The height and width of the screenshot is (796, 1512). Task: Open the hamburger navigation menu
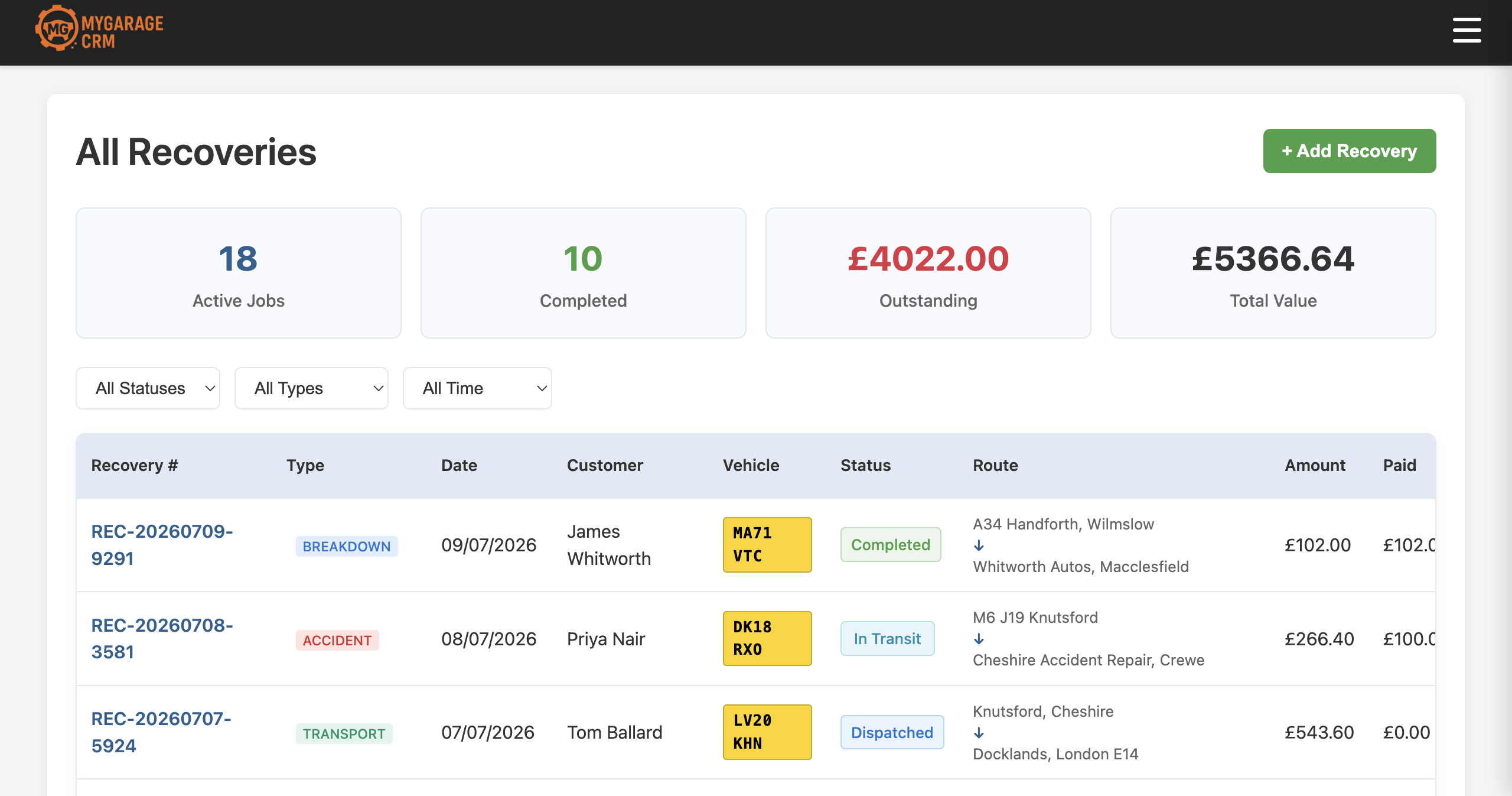(1467, 30)
